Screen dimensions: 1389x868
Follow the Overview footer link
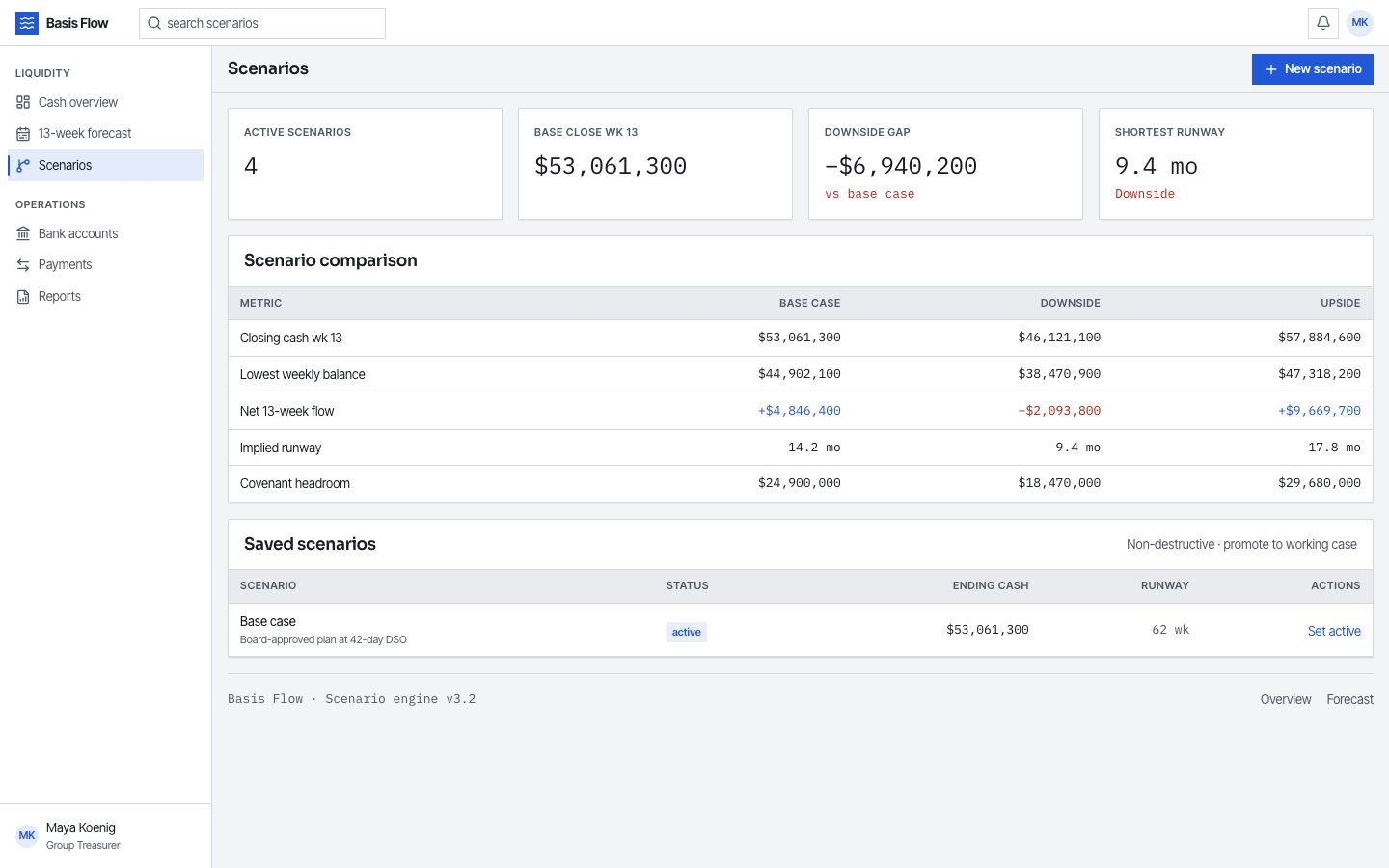click(x=1286, y=699)
